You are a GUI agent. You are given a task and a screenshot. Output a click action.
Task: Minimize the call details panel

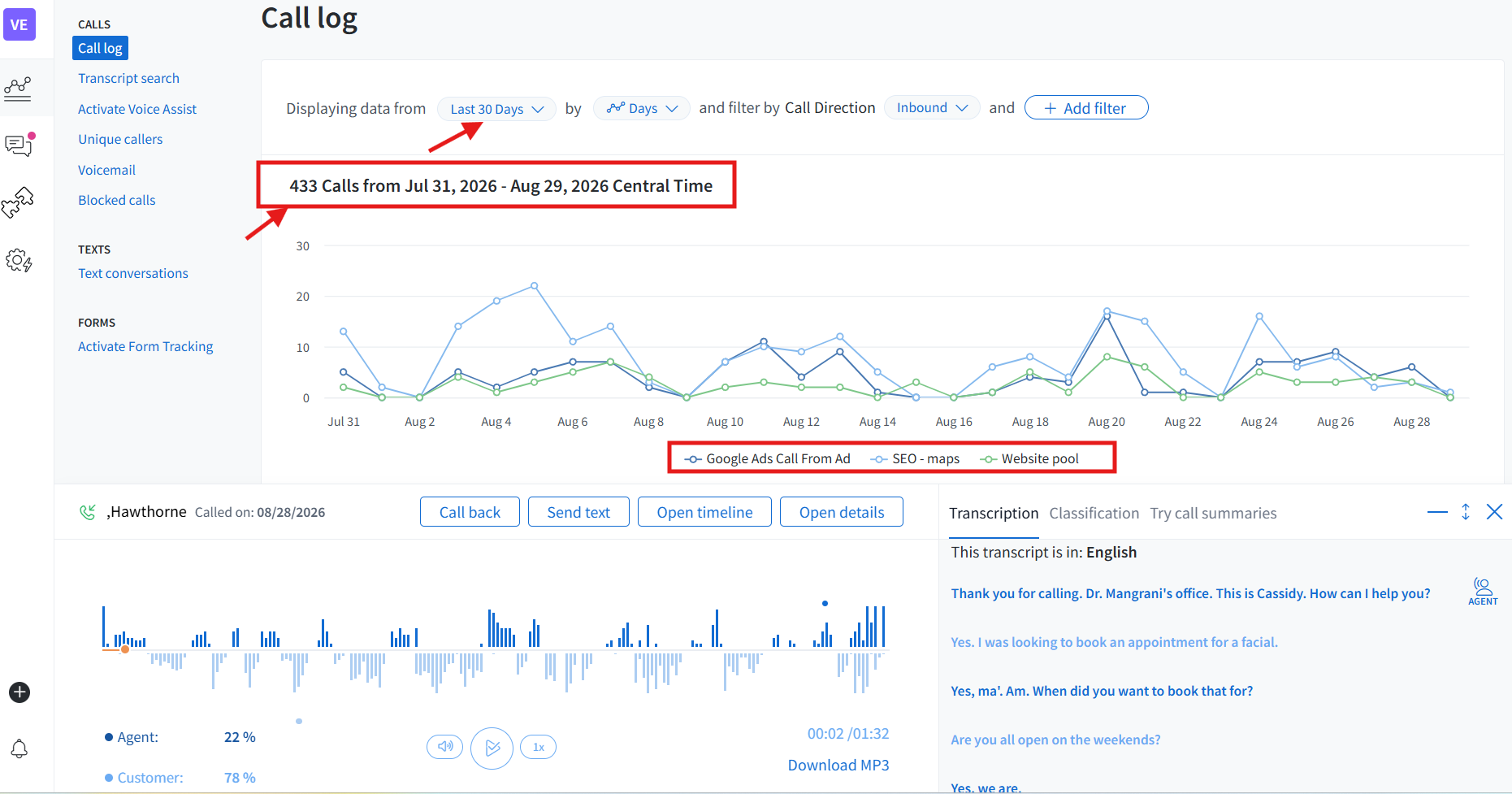[x=1437, y=512]
